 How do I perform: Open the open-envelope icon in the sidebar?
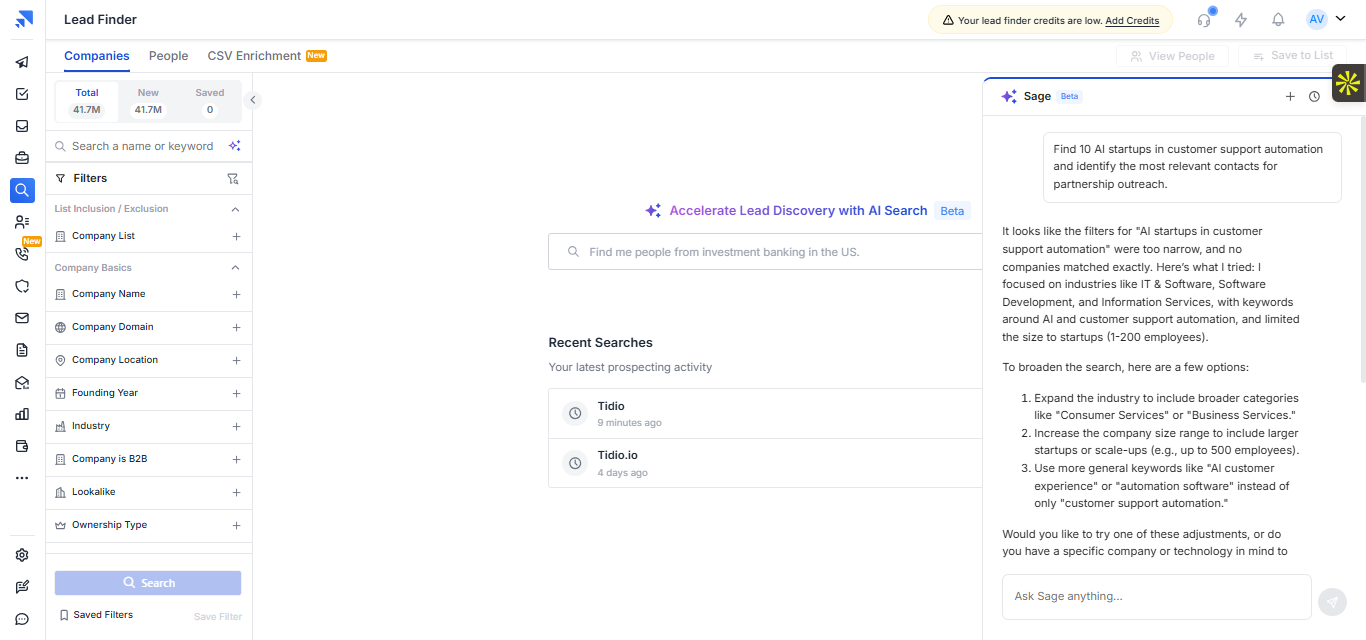click(22, 382)
